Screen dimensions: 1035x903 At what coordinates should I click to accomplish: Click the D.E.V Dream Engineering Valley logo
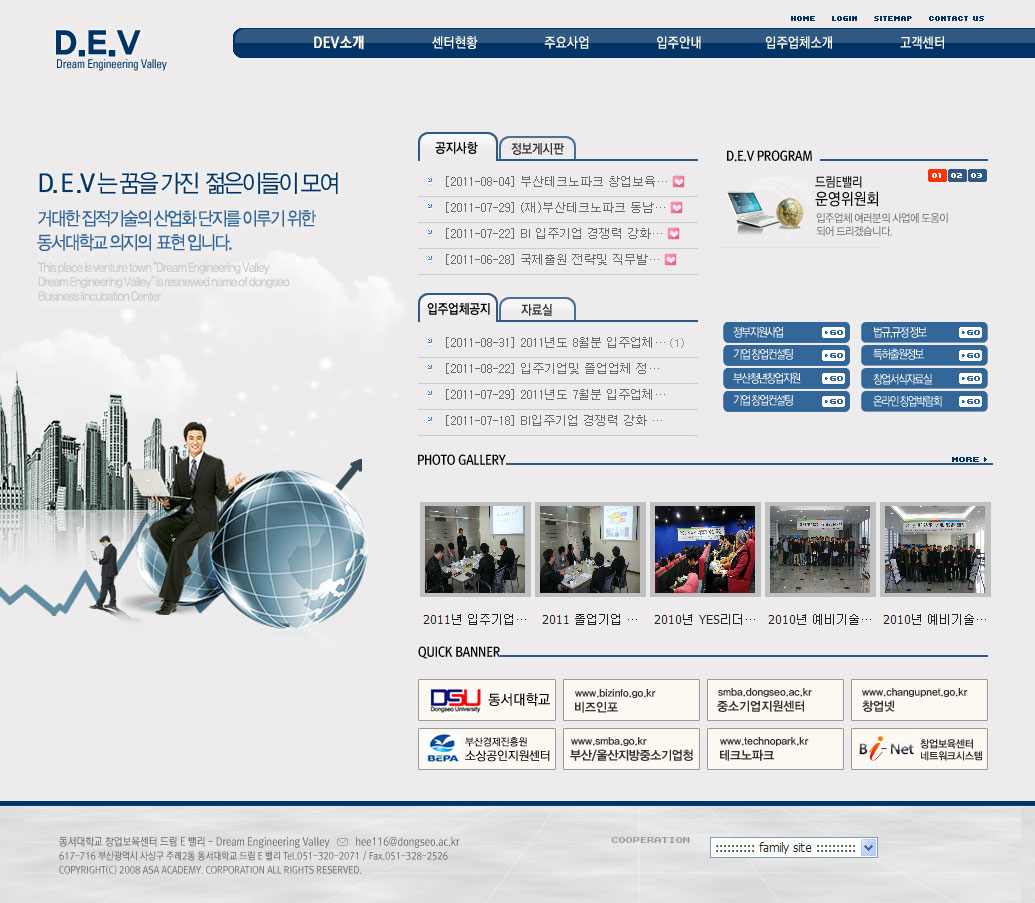click(111, 50)
